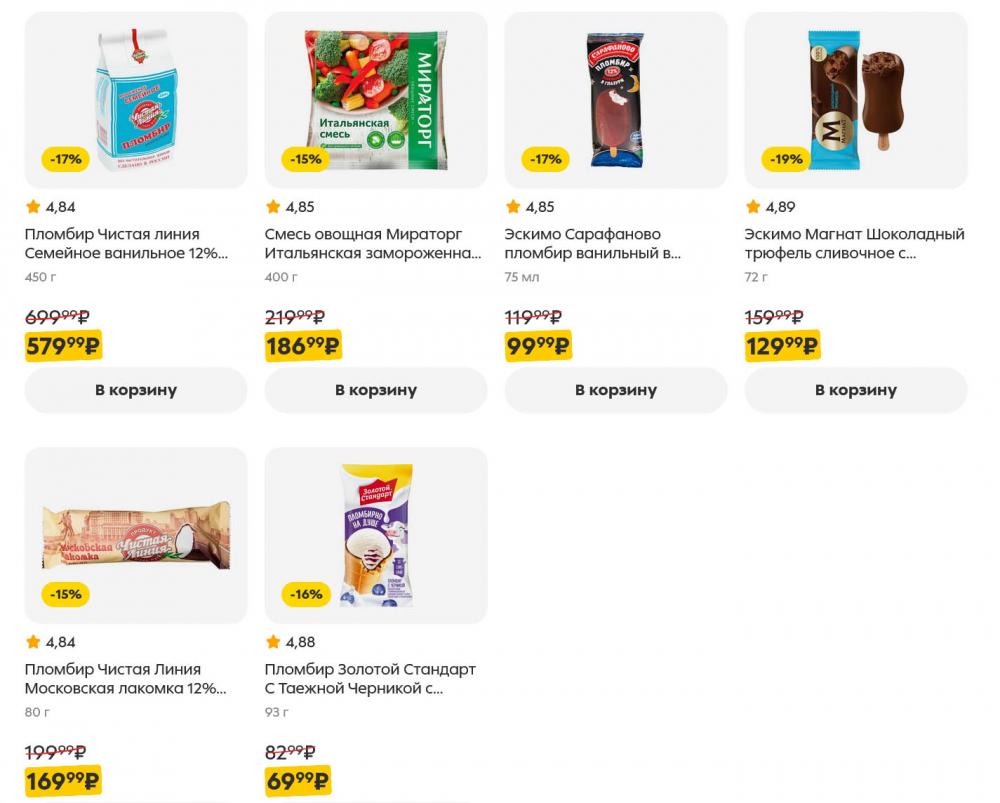Image resolution: width=1000 pixels, height=803 pixels.
Task: Open Сарафаново эскимо product image
Action: pos(615,99)
